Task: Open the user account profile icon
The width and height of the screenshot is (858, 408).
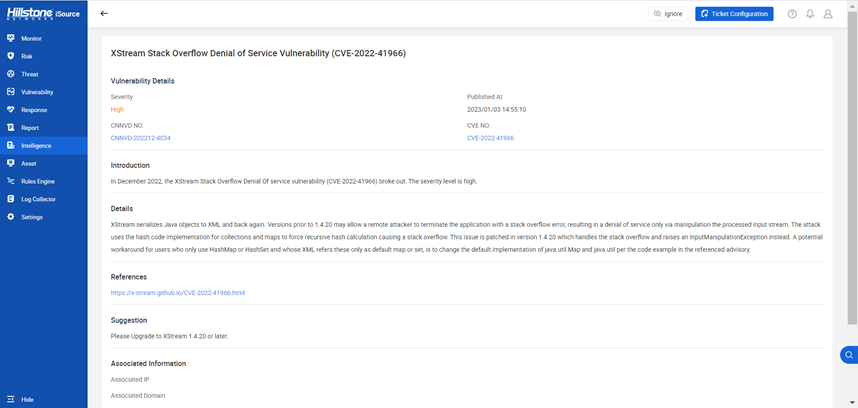Action: 828,14
